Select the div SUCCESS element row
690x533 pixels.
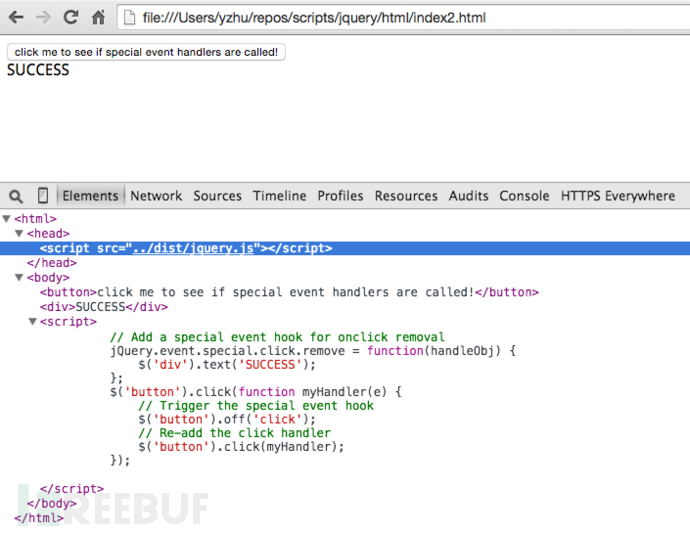click(x=104, y=307)
